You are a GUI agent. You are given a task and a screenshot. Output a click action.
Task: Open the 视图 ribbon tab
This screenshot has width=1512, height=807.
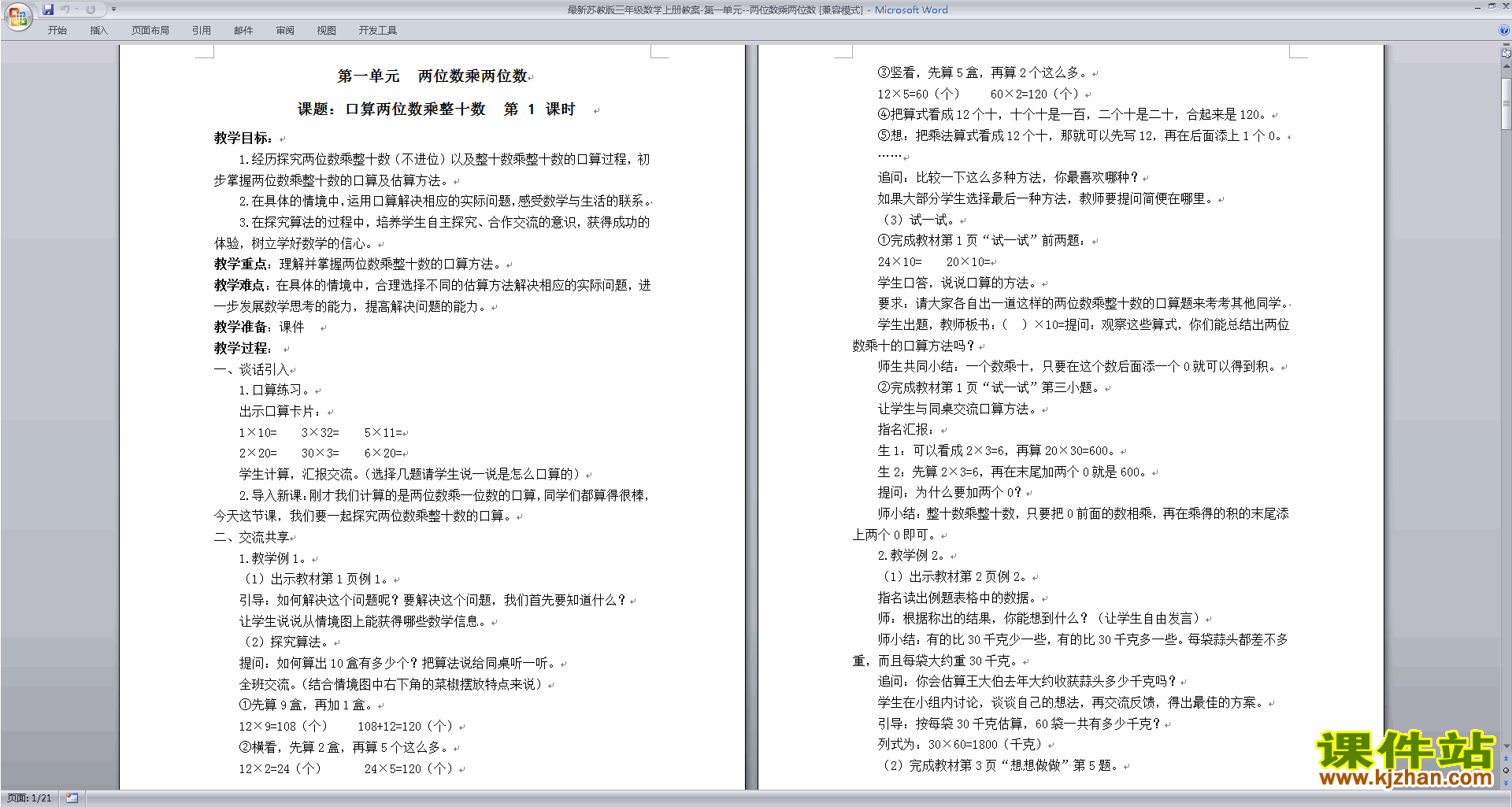coord(326,30)
